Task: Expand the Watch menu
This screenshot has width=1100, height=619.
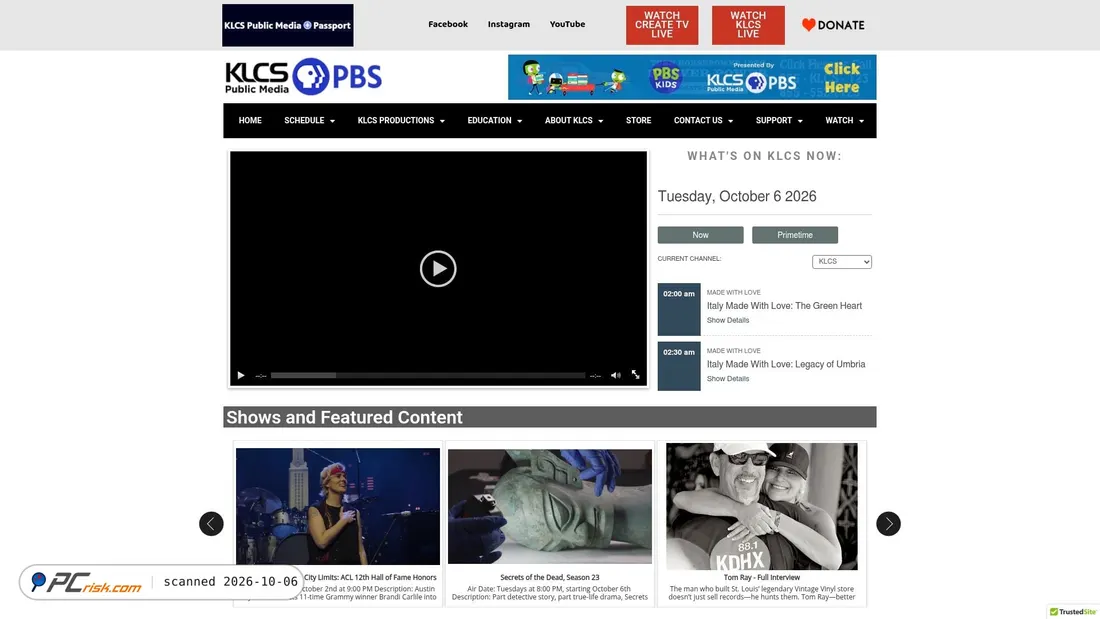Action: [844, 121]
